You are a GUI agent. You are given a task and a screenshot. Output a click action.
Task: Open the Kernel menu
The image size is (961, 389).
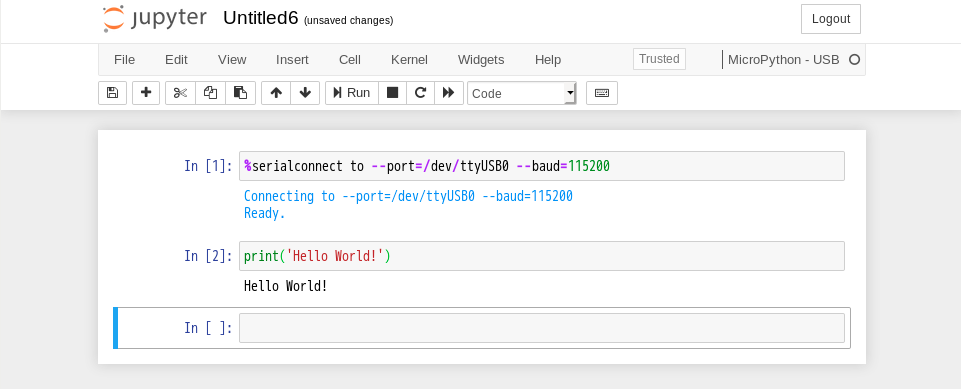409,59
